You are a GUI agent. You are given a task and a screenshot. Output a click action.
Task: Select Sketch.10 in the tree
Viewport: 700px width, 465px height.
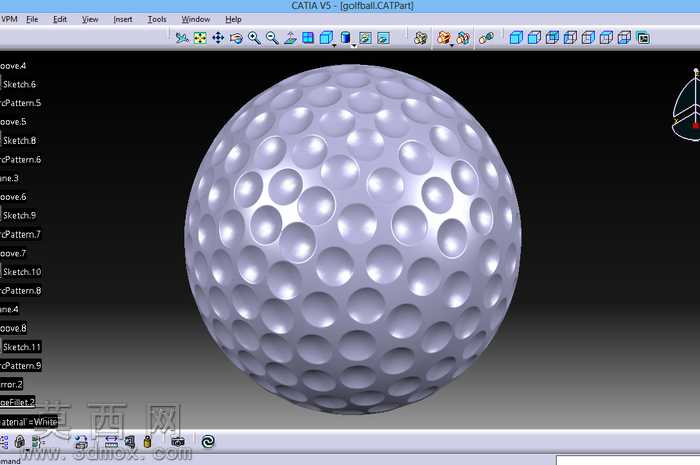click(22, 272)
